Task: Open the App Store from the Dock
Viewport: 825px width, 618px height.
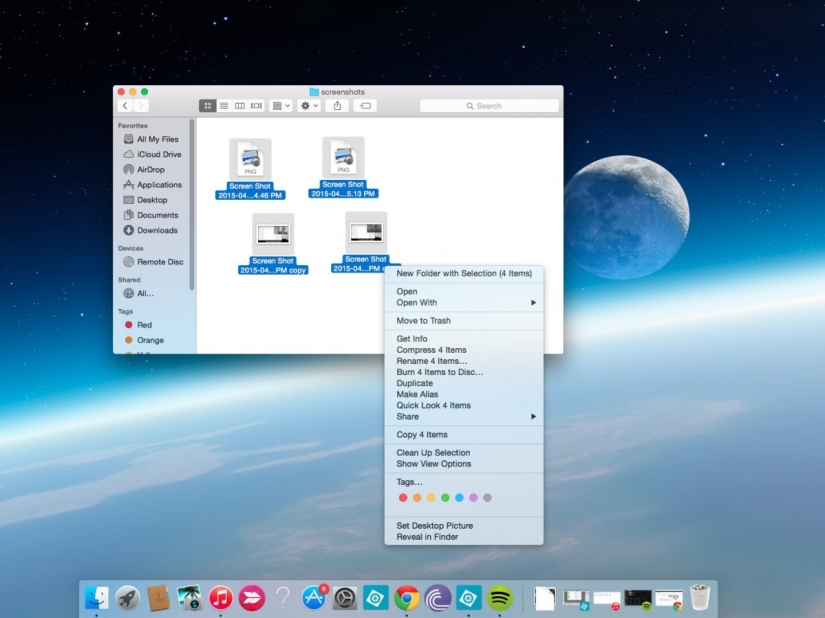Action: click(x=314, y=597)
